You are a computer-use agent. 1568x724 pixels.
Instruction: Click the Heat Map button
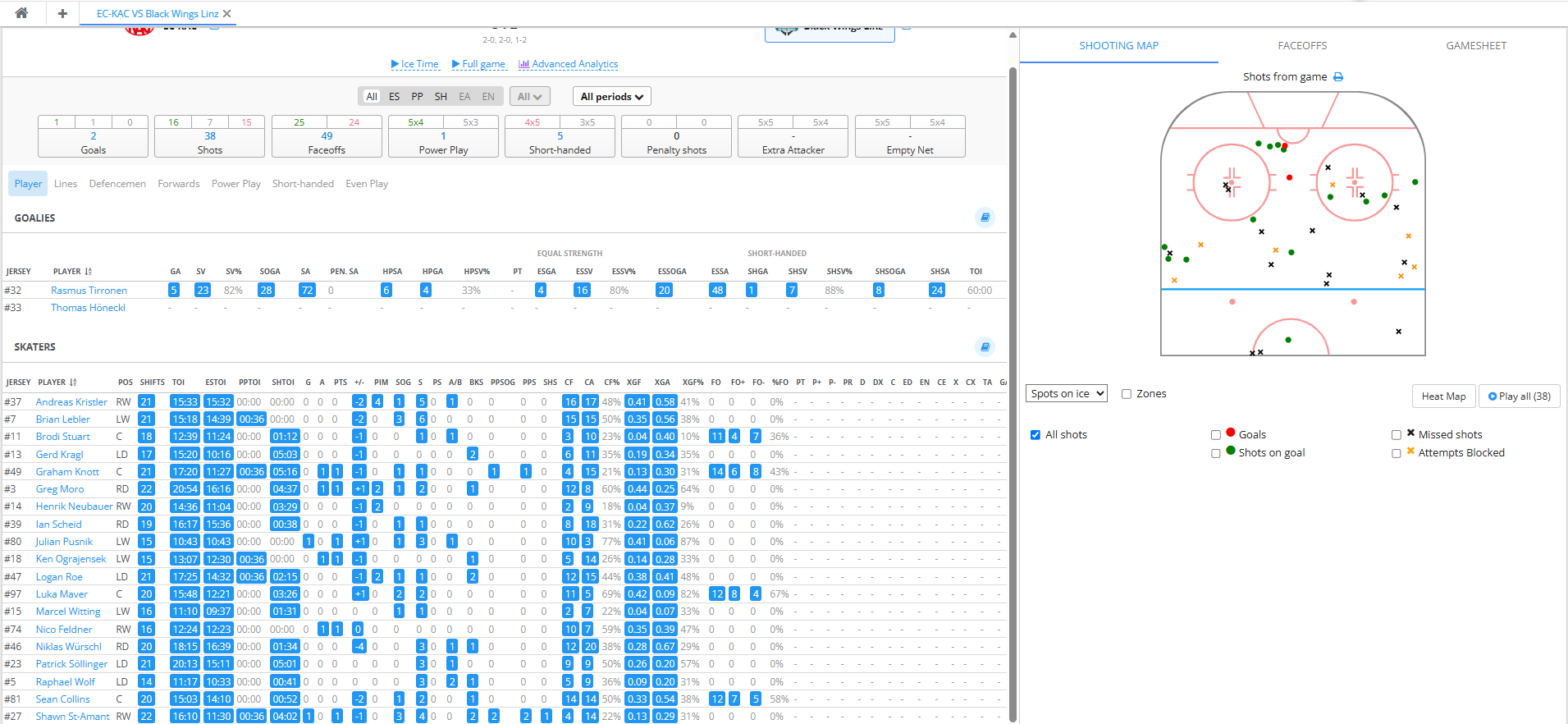coord(1443,396)
